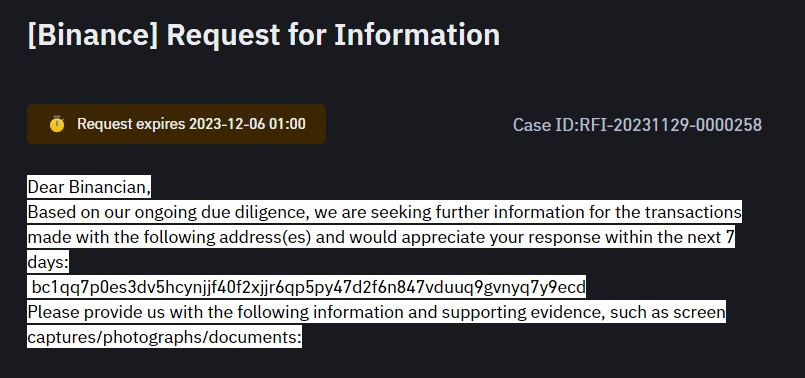Screen dimensions: 805x378
Task: Click the number '7' ending the third line
Action: [x=731, y=237]
